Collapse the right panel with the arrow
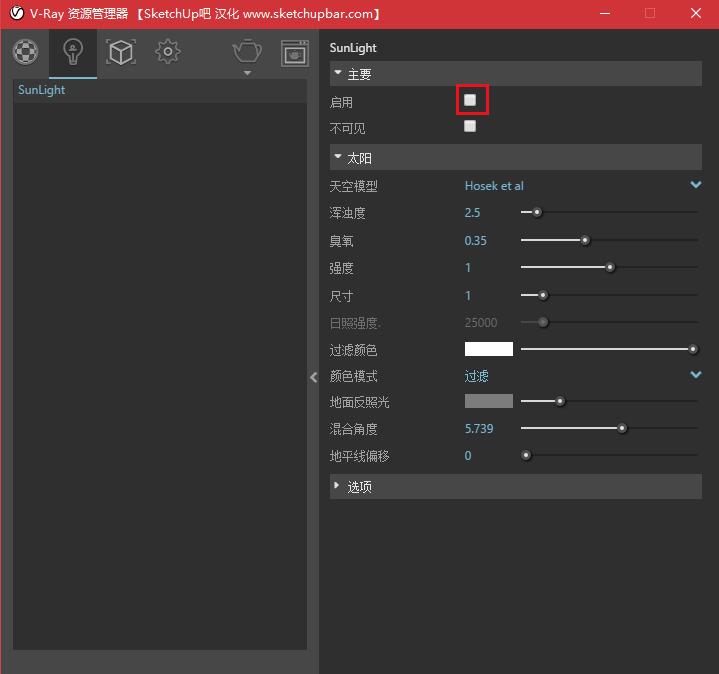 point(314,377)
